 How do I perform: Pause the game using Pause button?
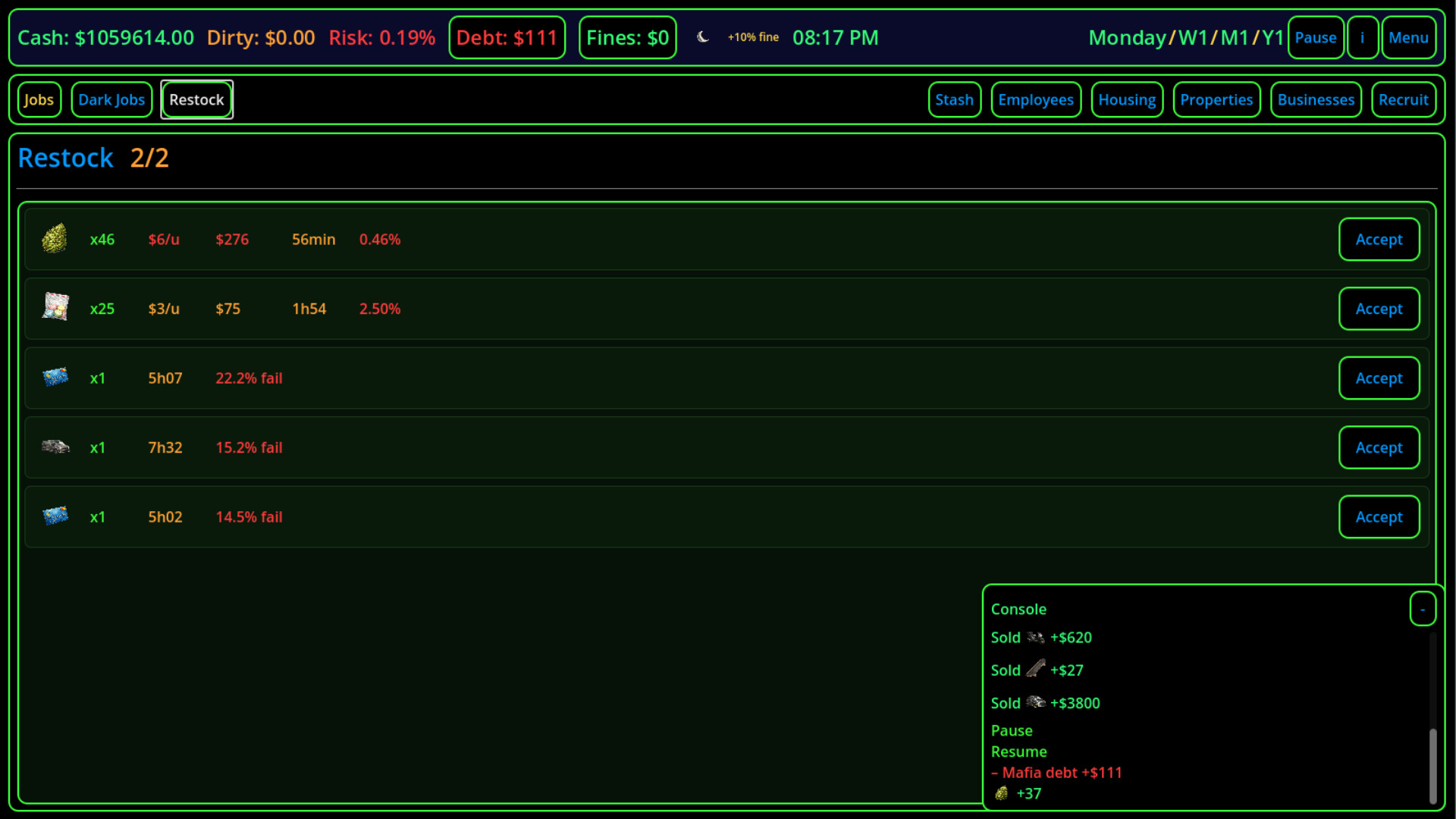click(x=1315, y=38)
